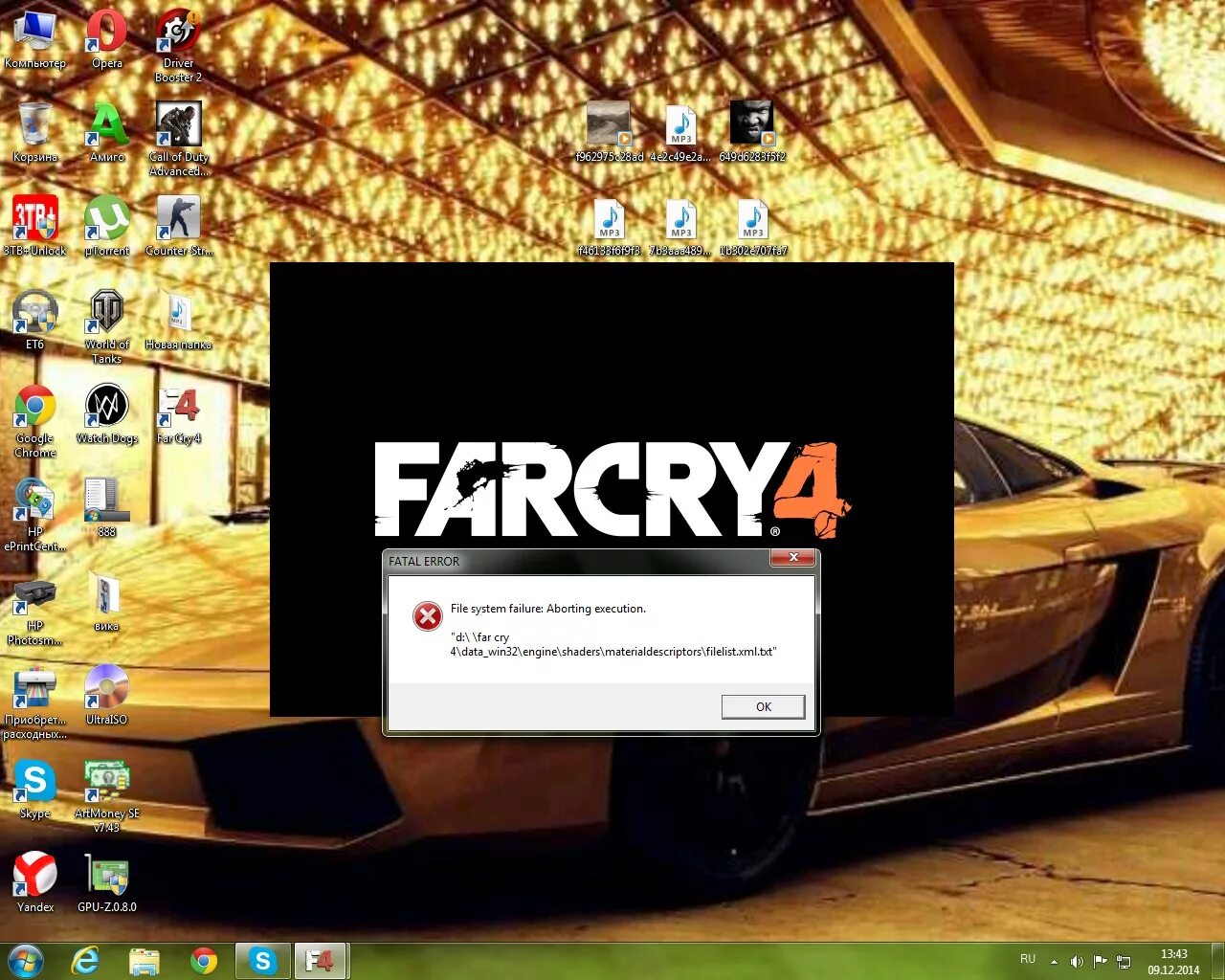Select the Компьютер desktop icon

(x=35, y=39)
